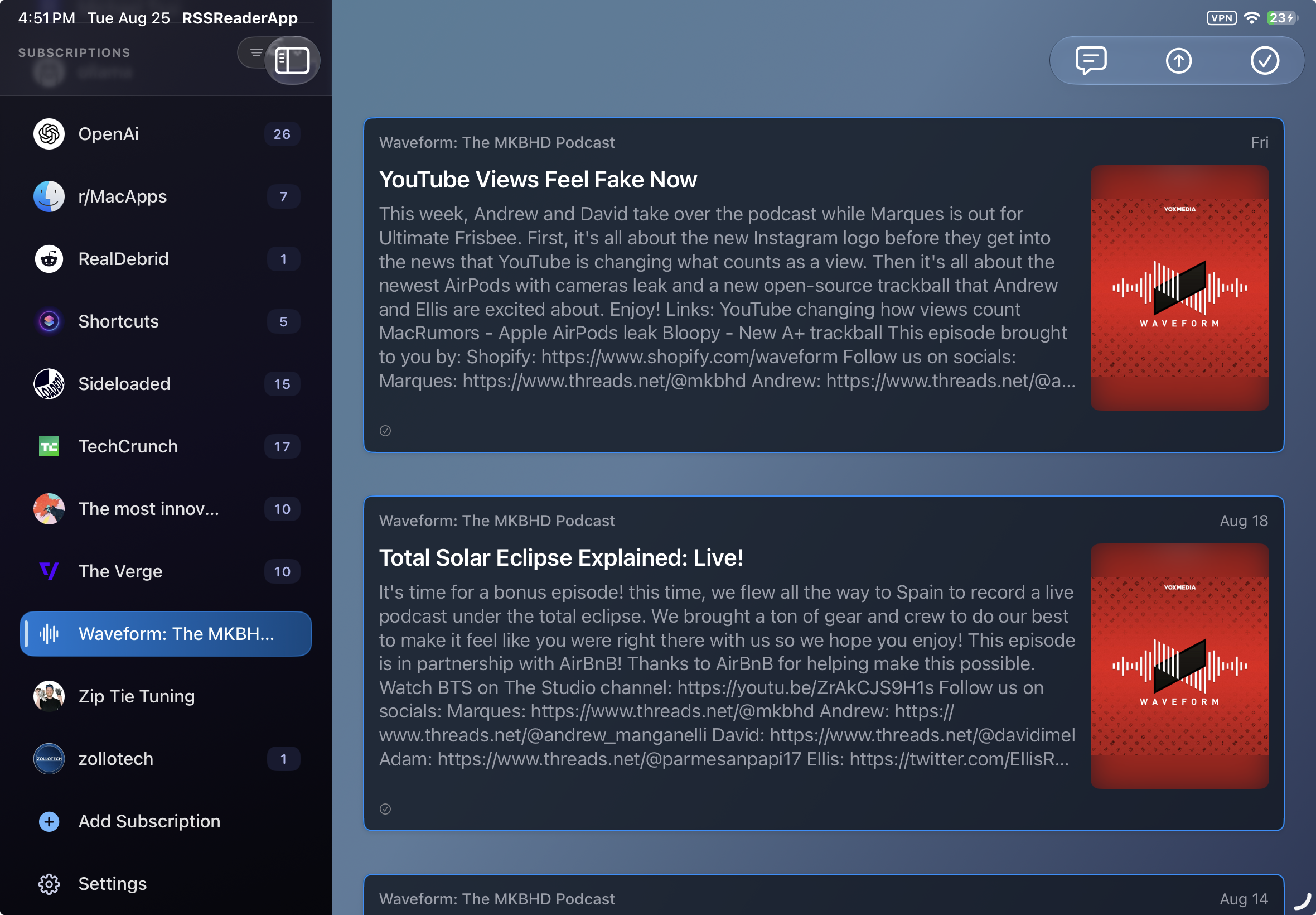Open the comments speech-bubble icon
The height and width of the screenshot is (915, 1316).
click(1091, 60)
